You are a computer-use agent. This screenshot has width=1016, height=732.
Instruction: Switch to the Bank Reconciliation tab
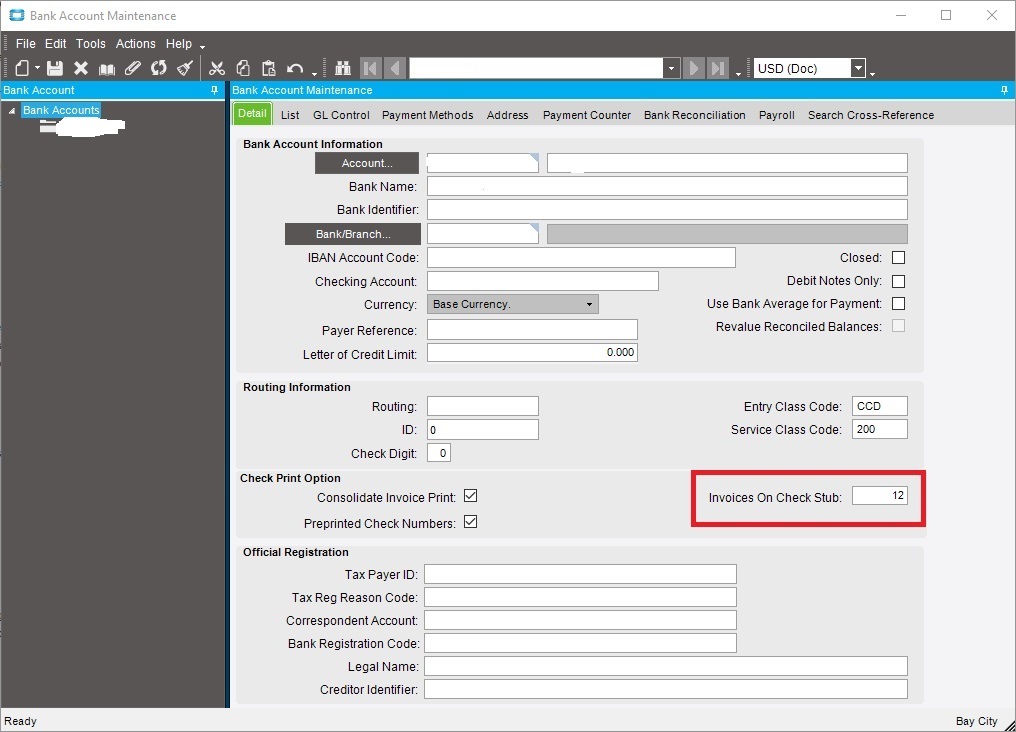[x=694, y=115]
